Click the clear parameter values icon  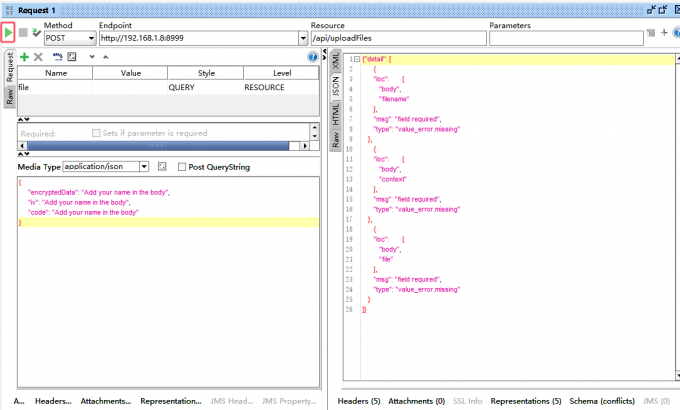[72, 57]
